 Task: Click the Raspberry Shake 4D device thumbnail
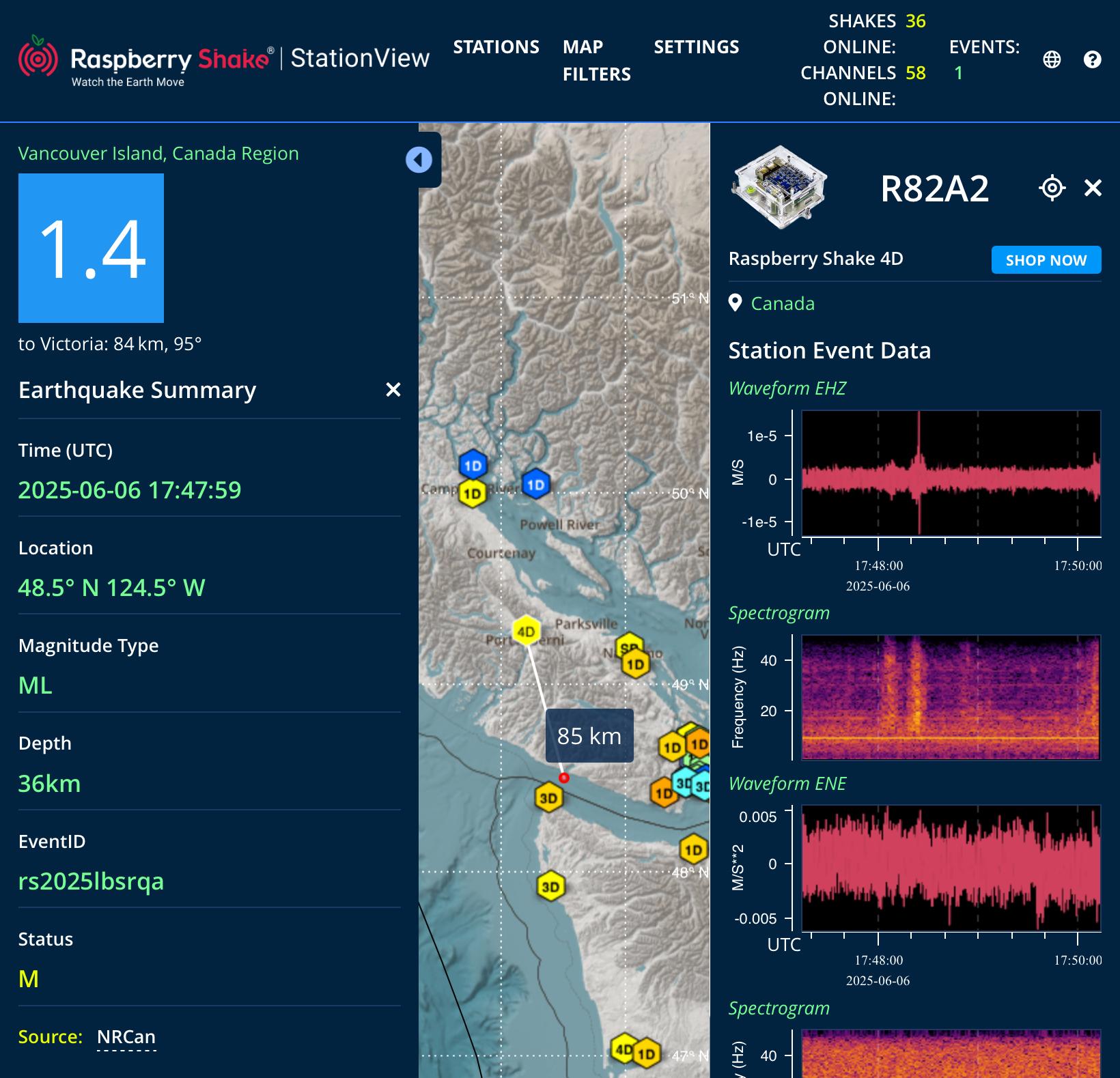tap(779, 186)
